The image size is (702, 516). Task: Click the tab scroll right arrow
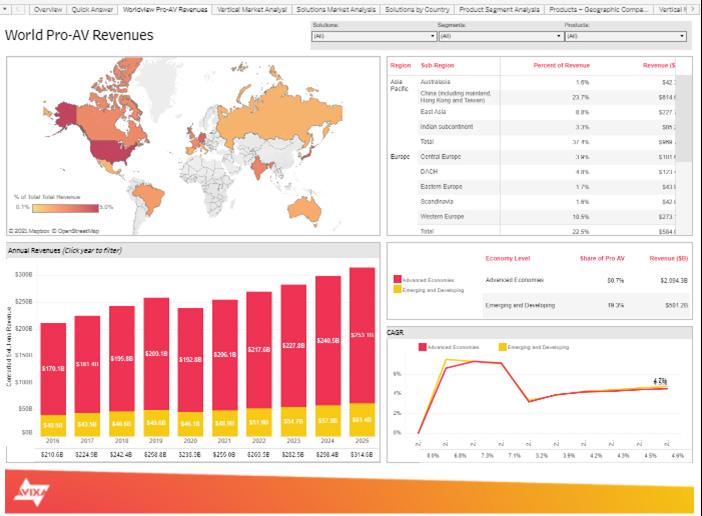click(x=693, y=9)
